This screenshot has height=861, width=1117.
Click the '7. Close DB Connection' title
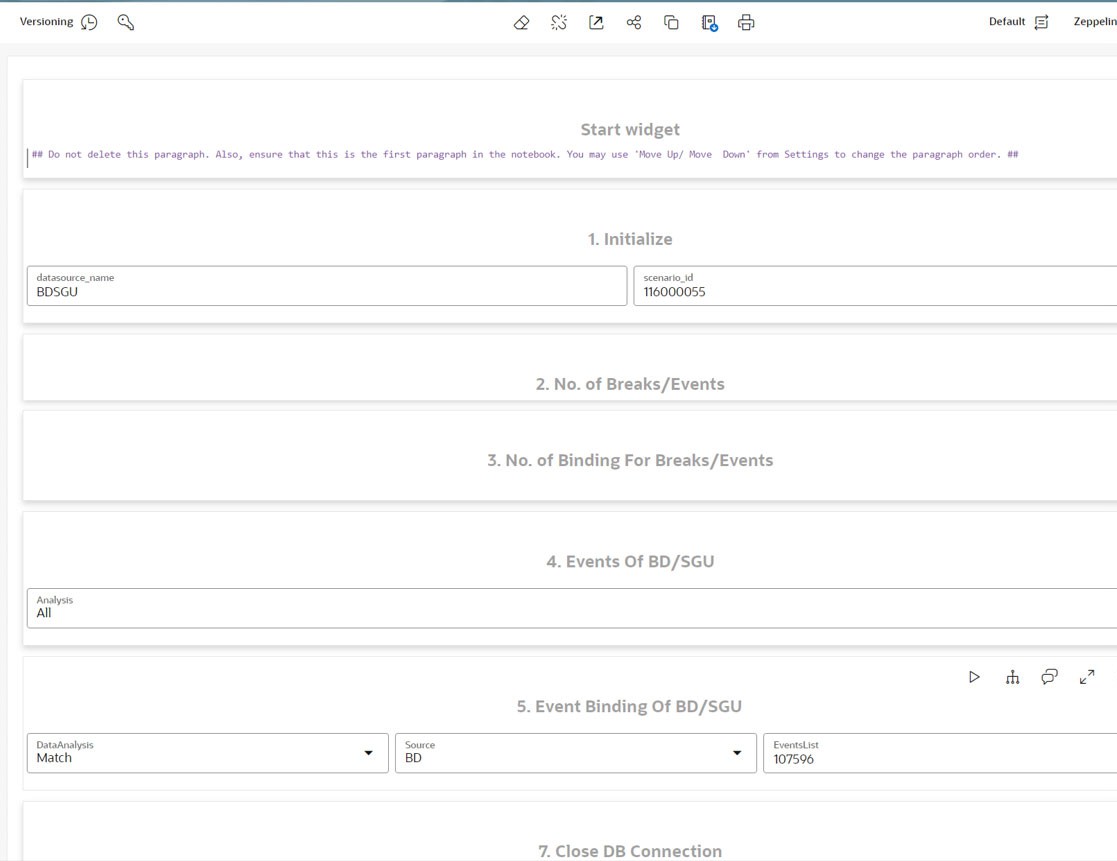point(630,851)
